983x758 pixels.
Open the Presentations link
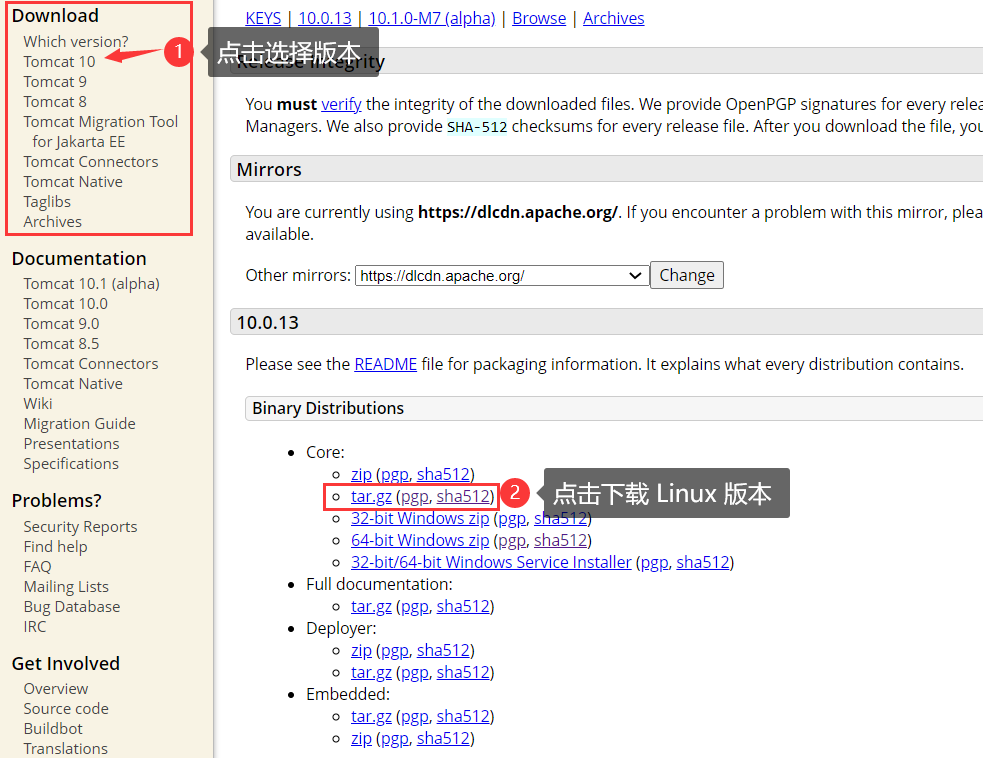(71, 444)
